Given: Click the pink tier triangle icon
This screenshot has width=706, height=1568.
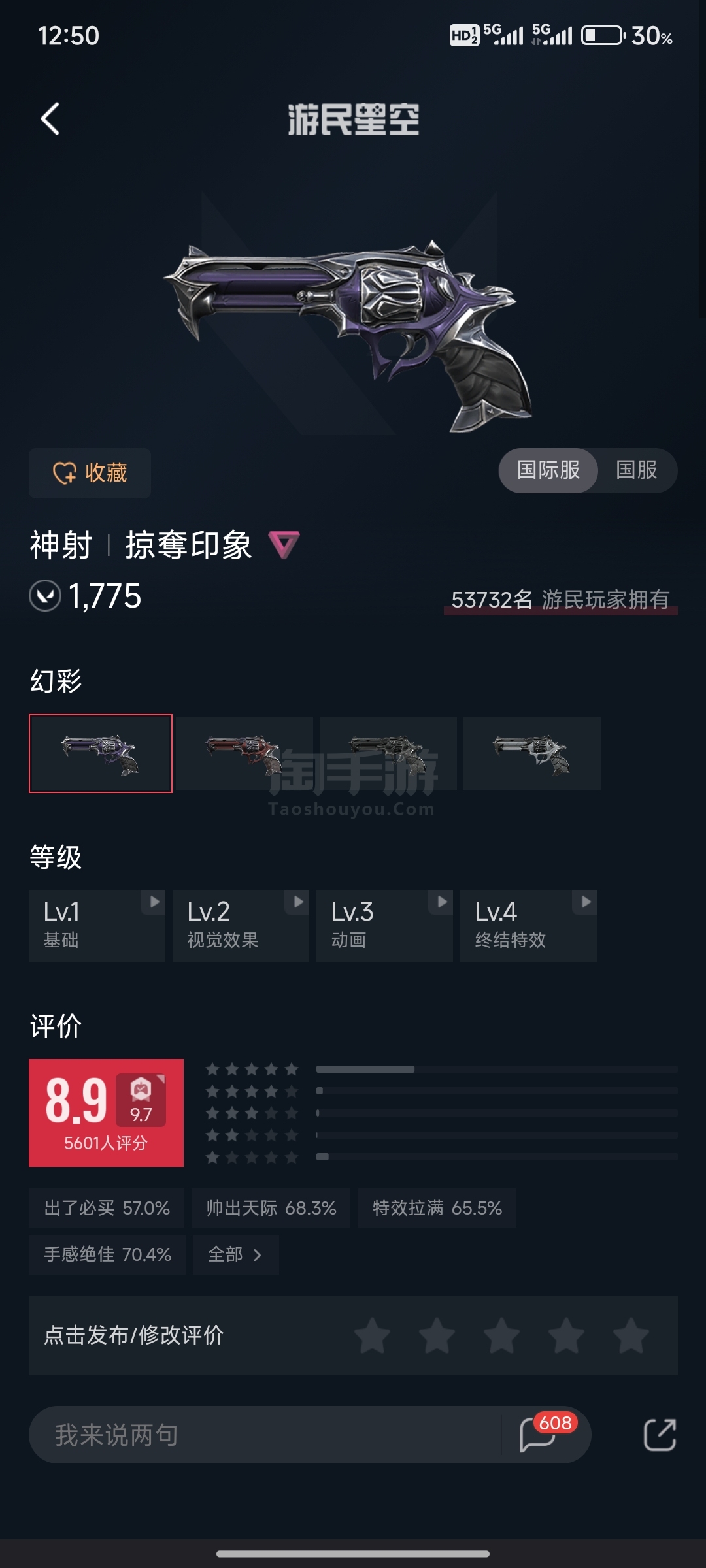Looking at the screenshot, I should click(x=284, y=544).
